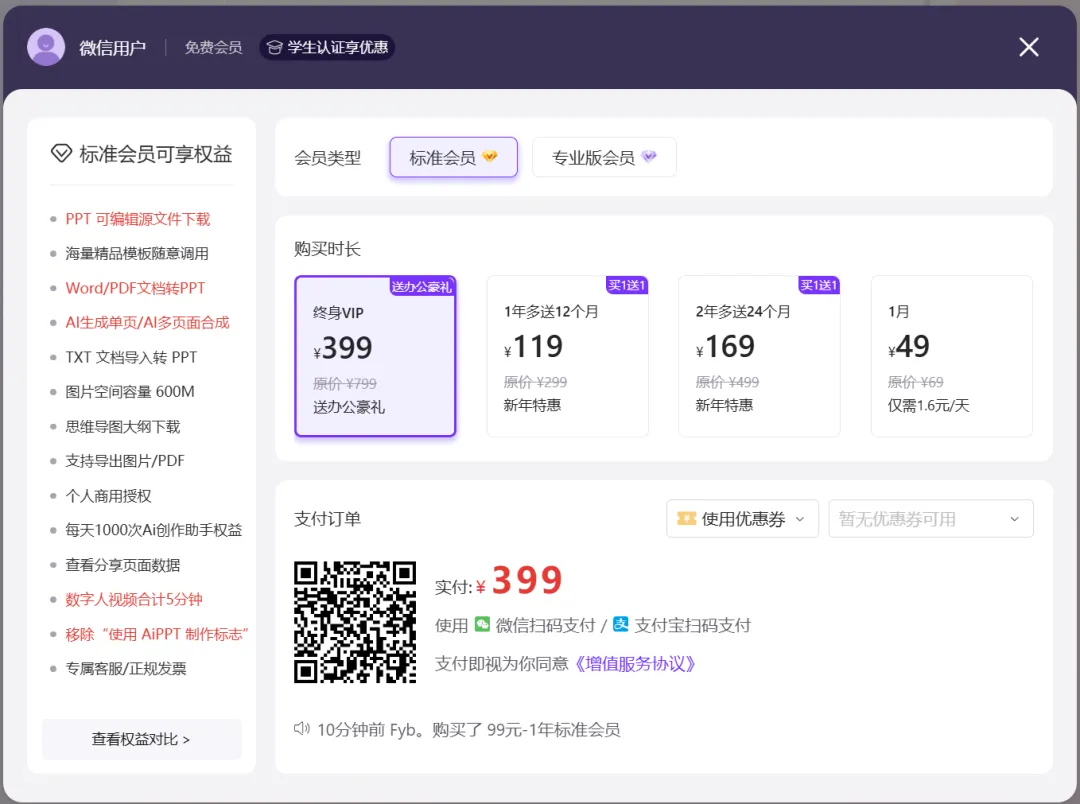Screen dimensions: 1080x804
Task: Select the 标准会员 membership tab
Action: pyautogui.click(x=453, y=158)
